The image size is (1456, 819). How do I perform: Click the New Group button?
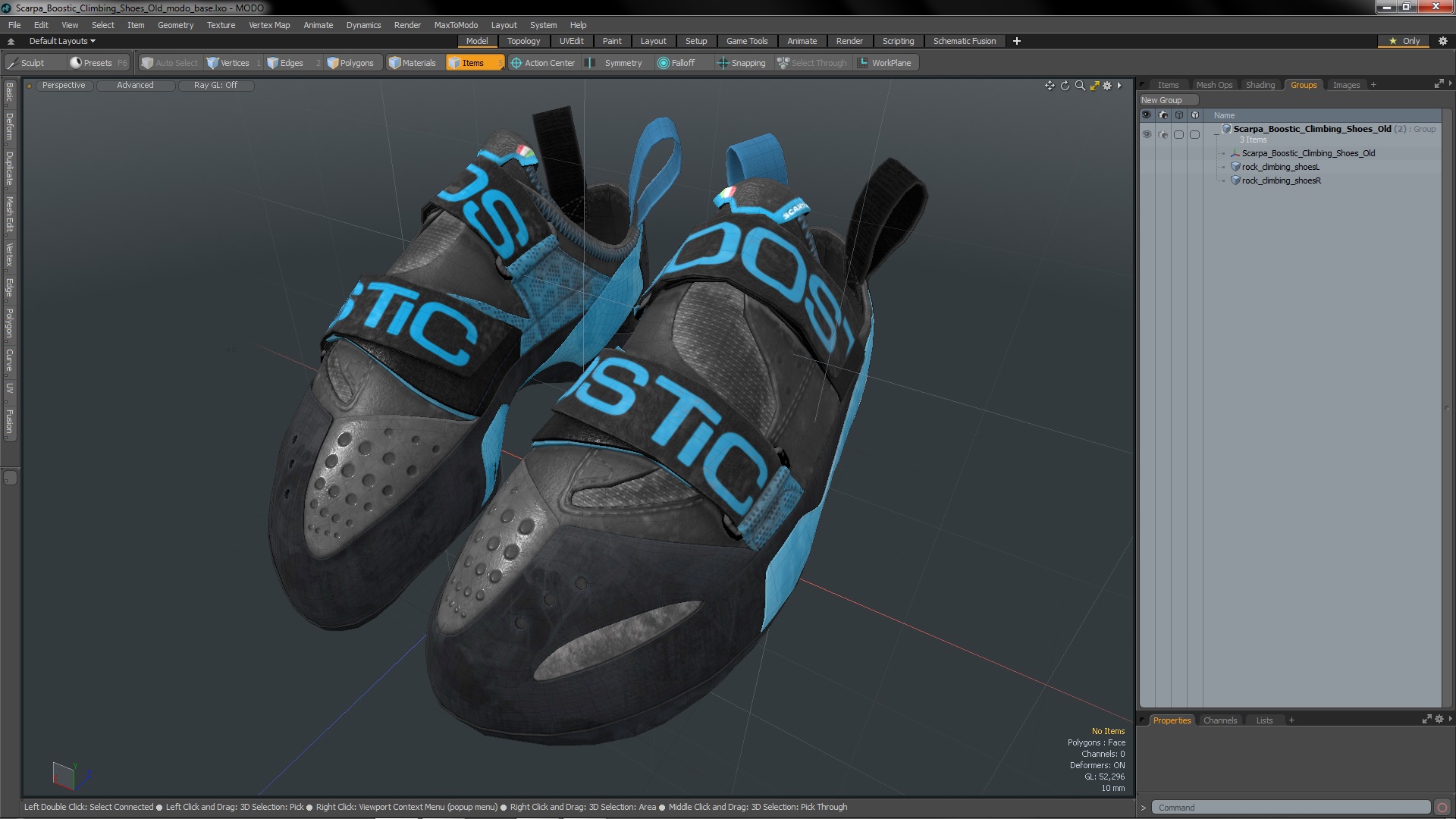tap(1162, 100)
